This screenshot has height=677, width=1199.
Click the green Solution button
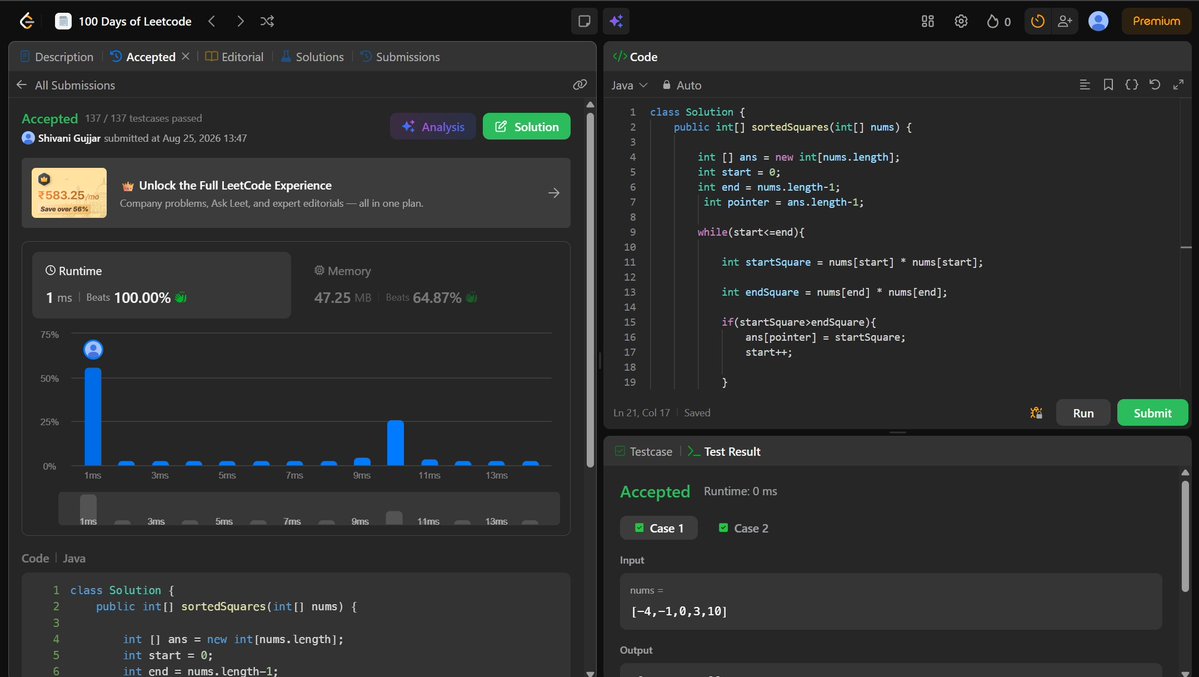pos(526,126)
